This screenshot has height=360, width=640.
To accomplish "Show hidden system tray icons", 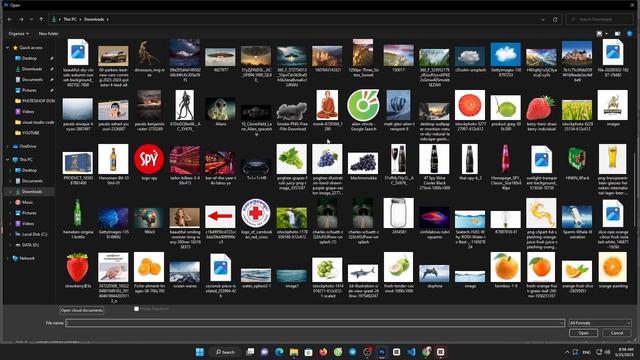I will point(567,352).
